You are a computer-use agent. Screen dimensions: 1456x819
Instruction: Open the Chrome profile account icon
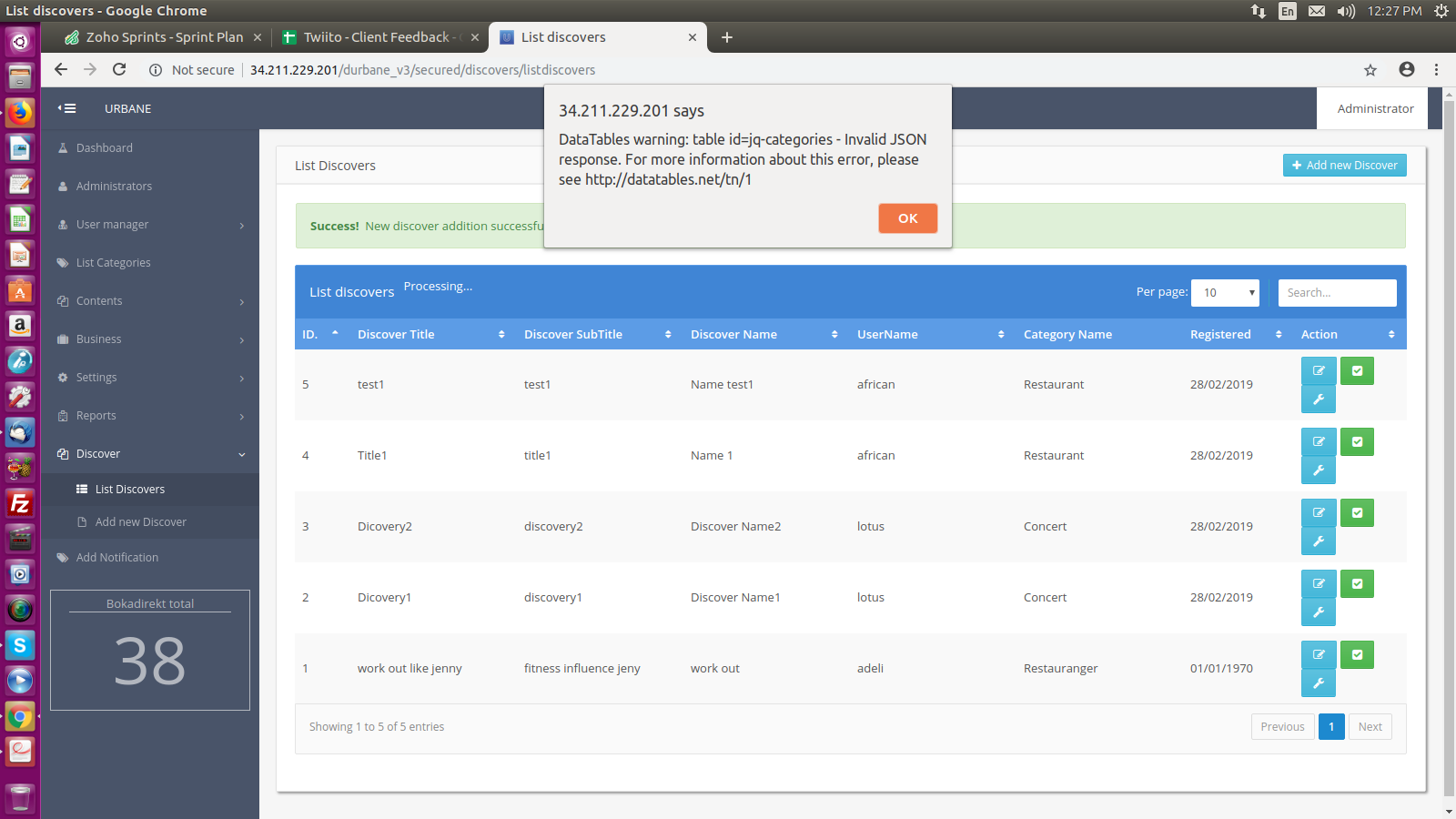pos(1407,69)
